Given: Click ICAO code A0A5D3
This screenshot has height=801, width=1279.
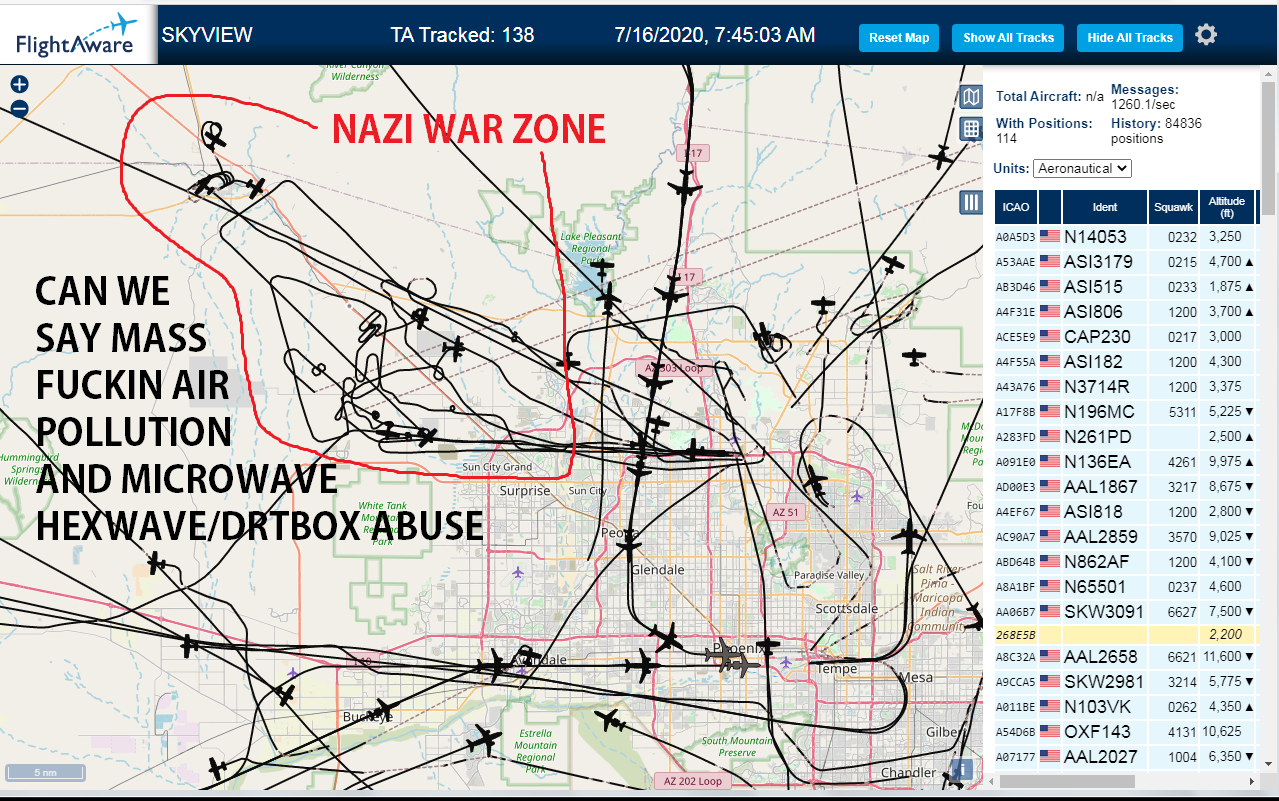Looking at the screenshot, I should [x=1015, y=238].
